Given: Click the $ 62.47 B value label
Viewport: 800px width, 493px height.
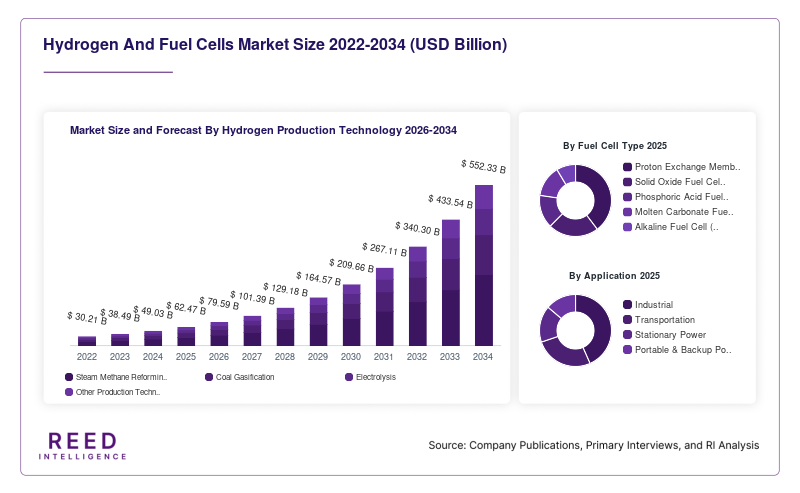Looking at the screenshot, I should point(186,308).
